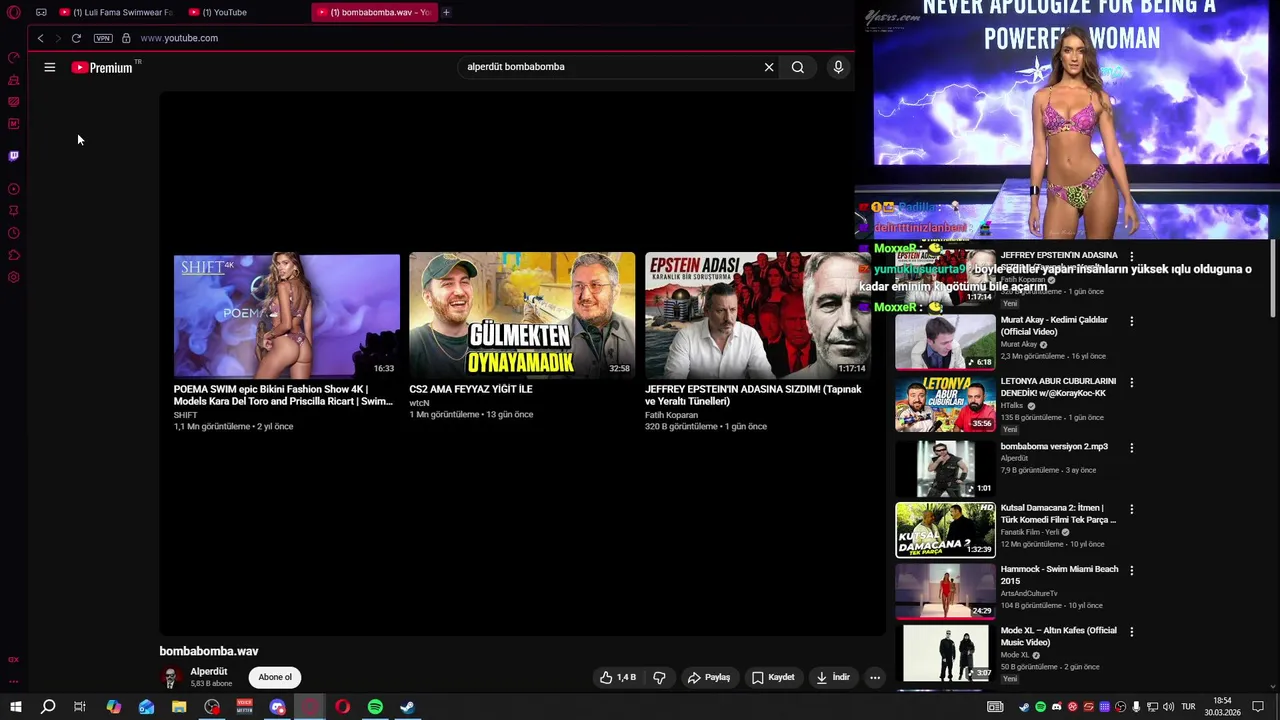Go to YouTube Premium home logo
Viewport: 1280px width, 720px height.
(104, 67)
